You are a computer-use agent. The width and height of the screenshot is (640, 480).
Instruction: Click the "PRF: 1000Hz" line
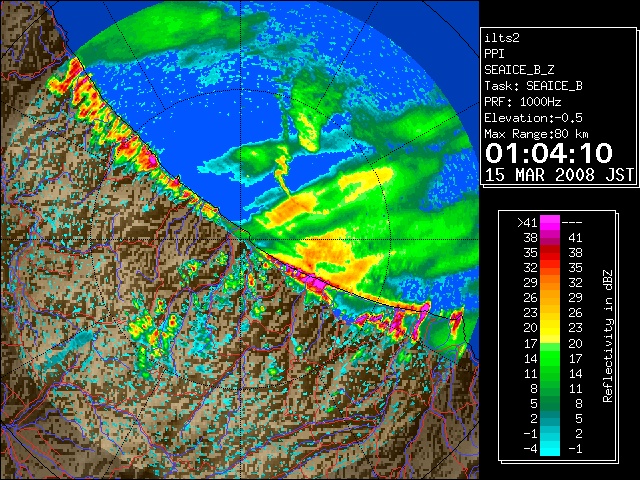[x=522, y=102]
